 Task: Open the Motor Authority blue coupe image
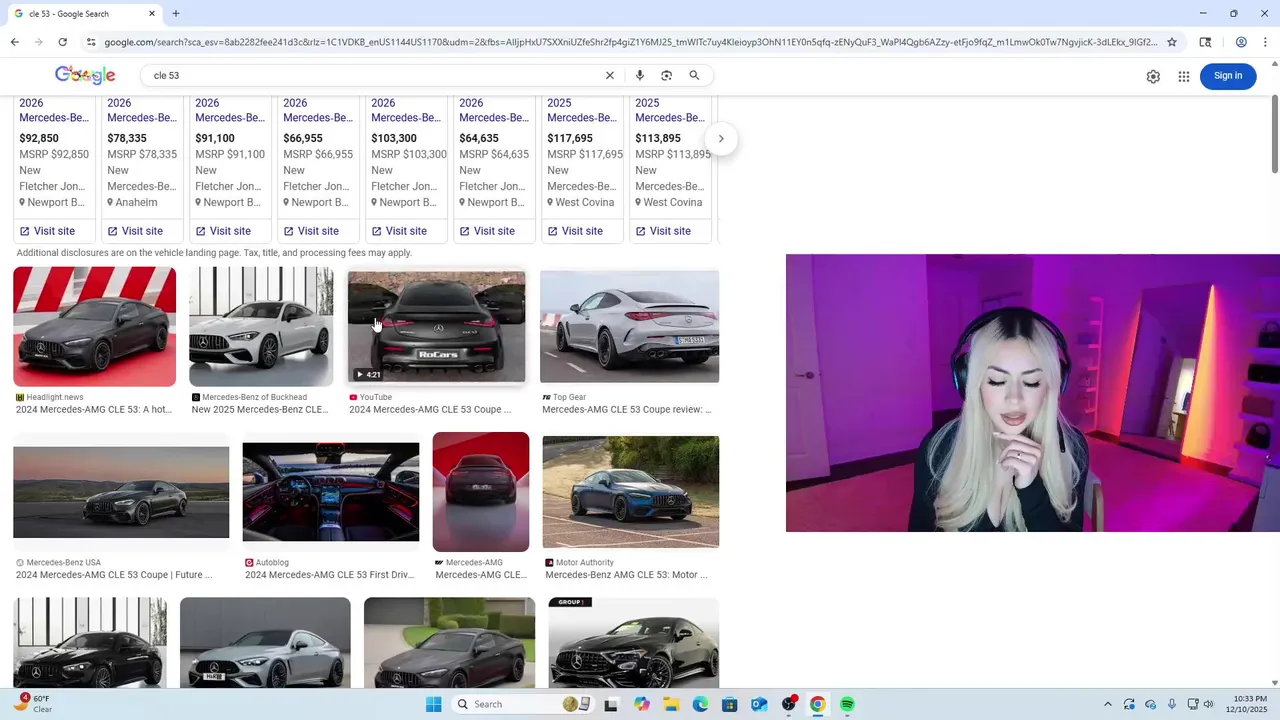click(x=631, y=492)
